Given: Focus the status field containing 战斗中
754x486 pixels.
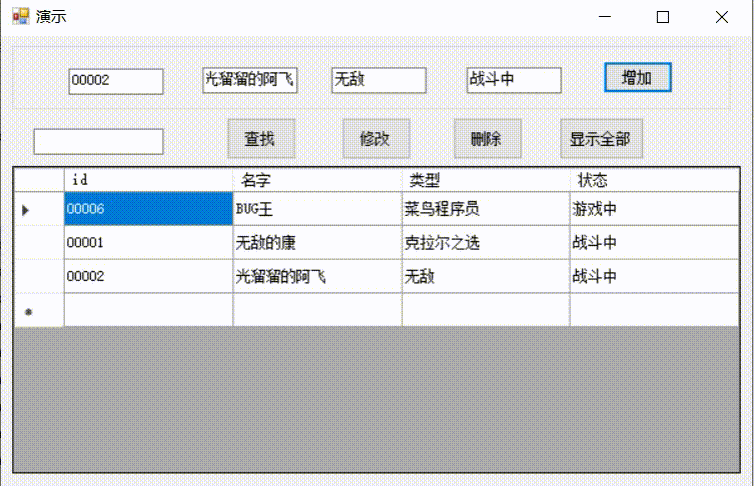Looking at the screenshot, I should click(x=514, y=80).
